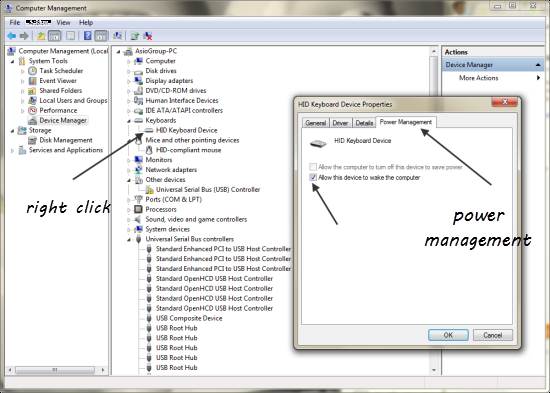Expand the Services and Applications node

click(x=13, y=151)
